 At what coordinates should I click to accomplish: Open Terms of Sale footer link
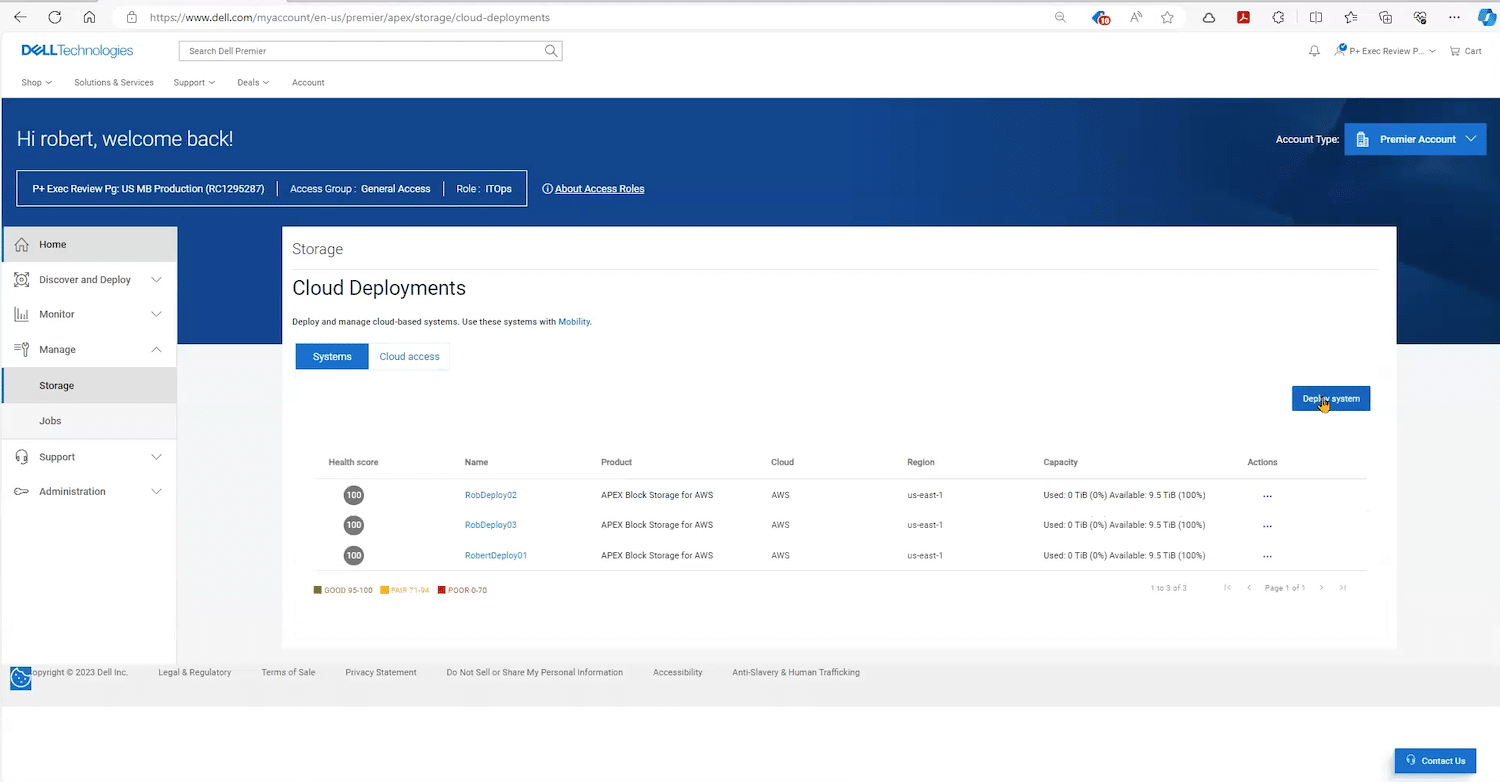click(x=288, y=672)
